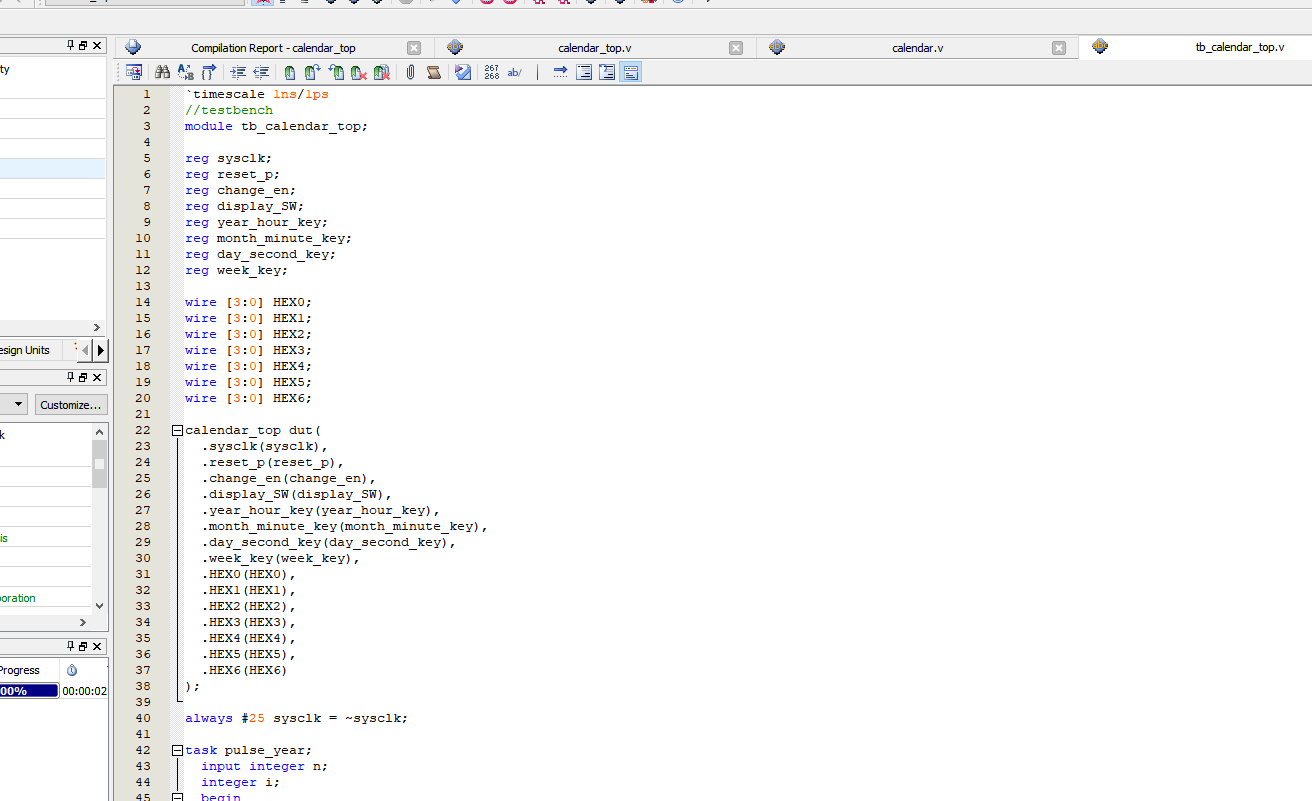1312x801 pixels.
Task: Jump to matching brace icon
Action: [209, 72]
